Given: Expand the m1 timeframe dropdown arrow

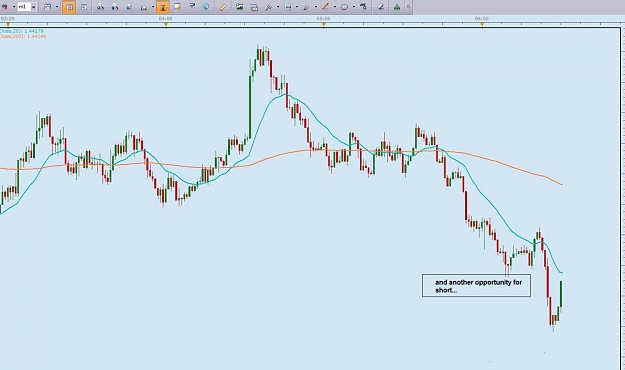Looking at the screenshot, I should (x=34, y=7).
